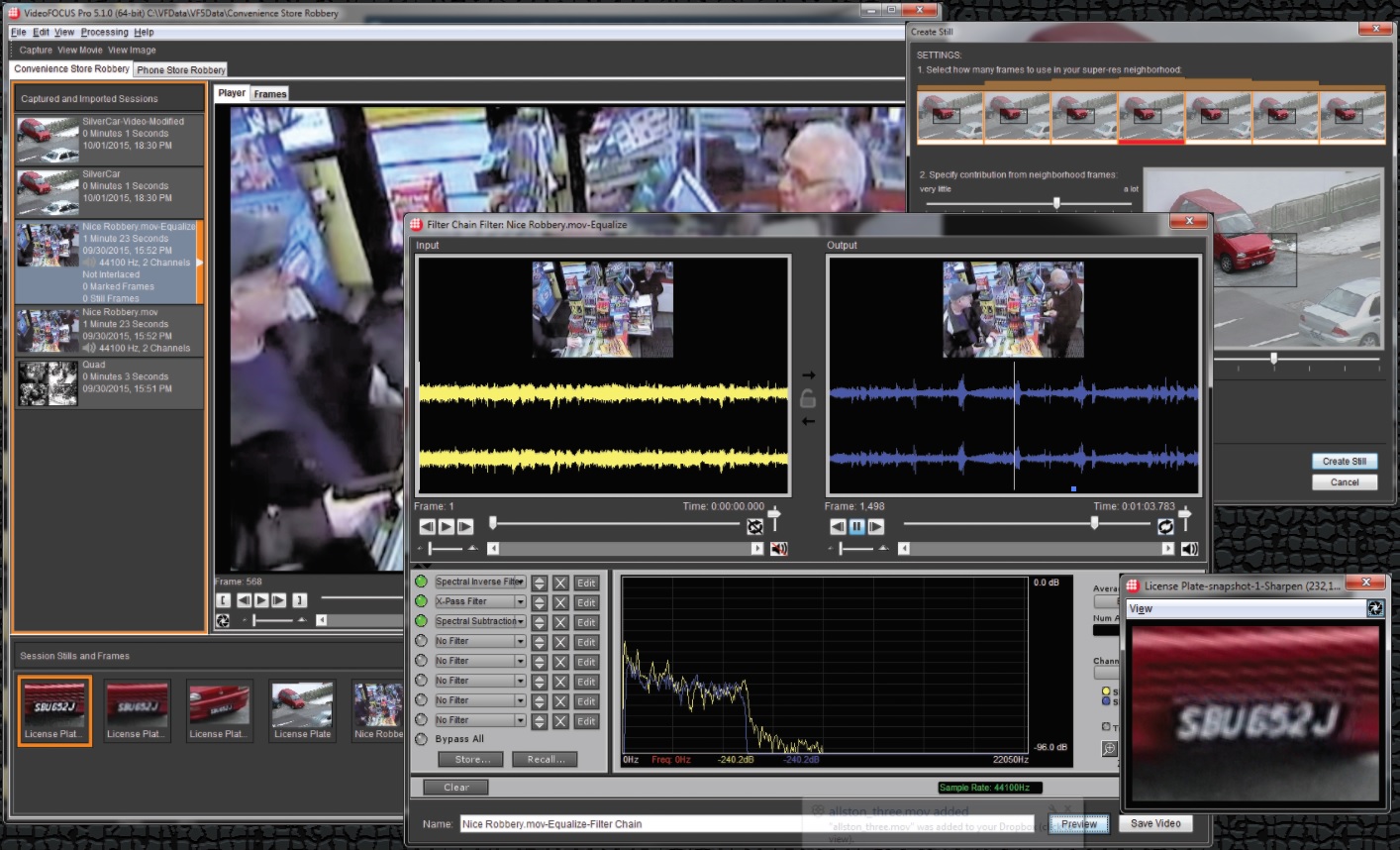Image resolution: width=1400 pixels, height=850 pixels.
Task: Set mark-in bracket in main Player
Action: (x=224, y=600)
